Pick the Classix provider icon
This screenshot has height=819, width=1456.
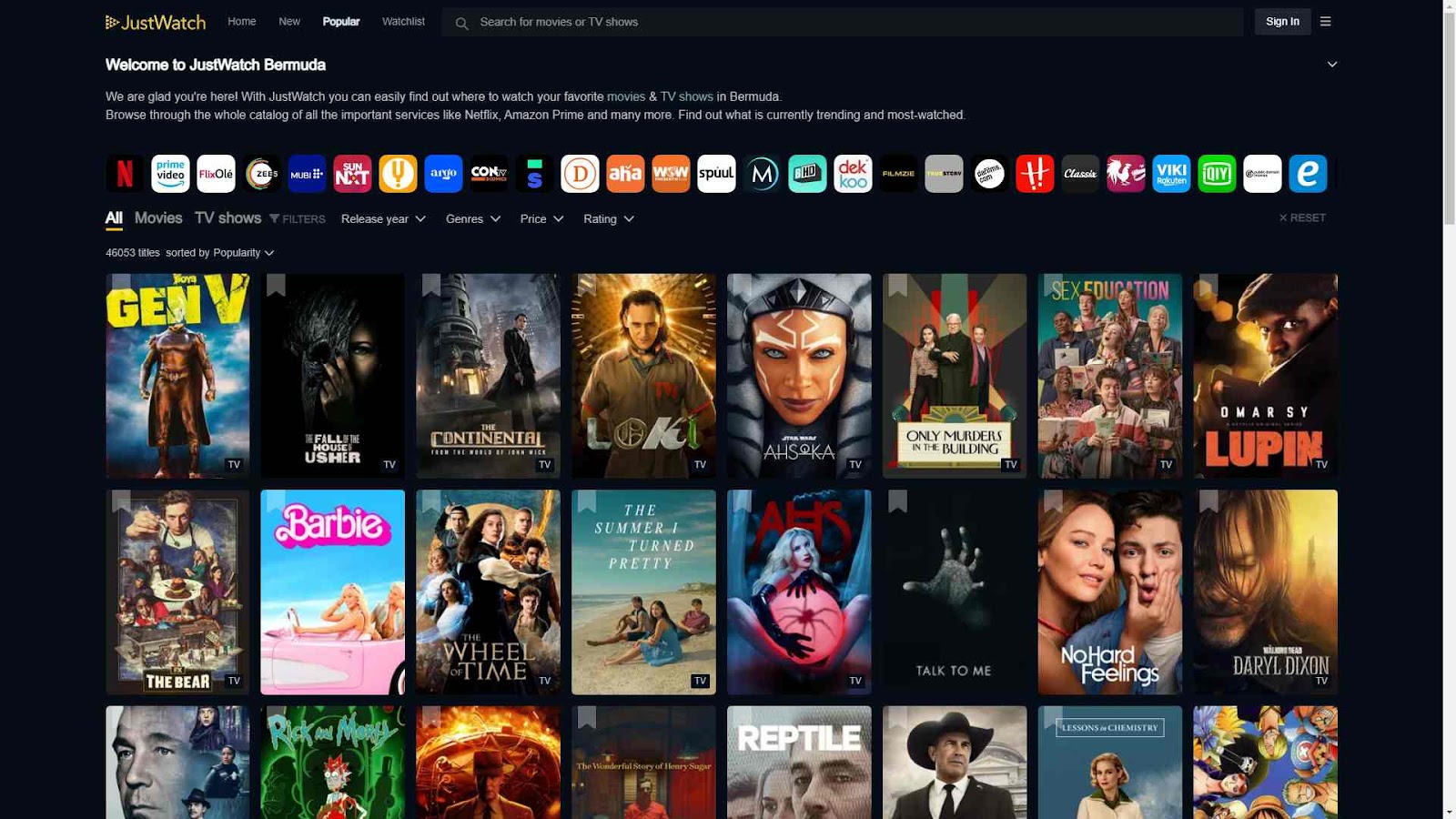pyautogui.click(x=1080, y=174)
